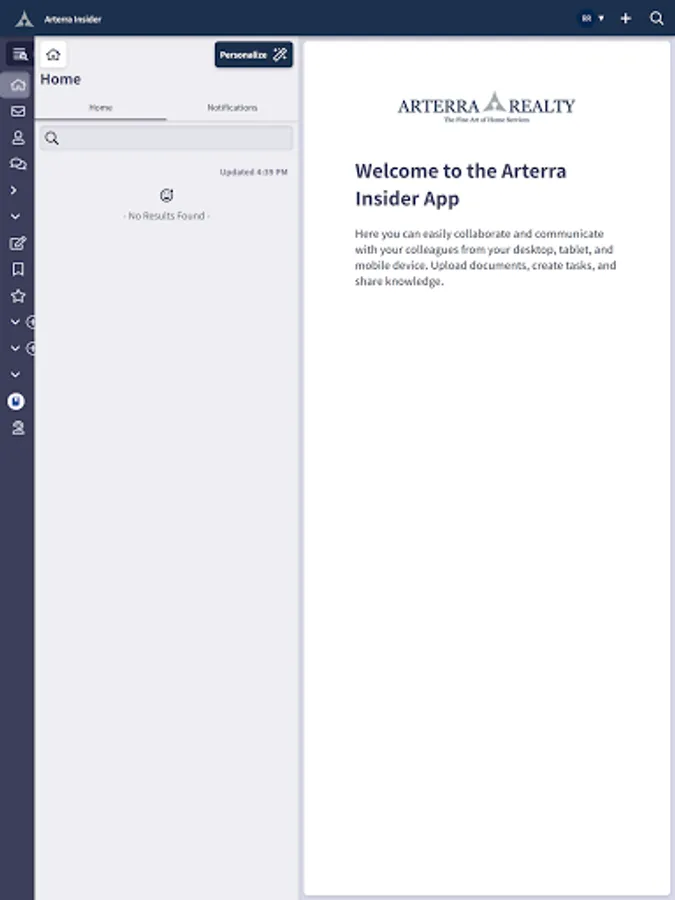Open the pencil edit note icon in sidebar
Screen dimensions: 675x900
(18, 243)
